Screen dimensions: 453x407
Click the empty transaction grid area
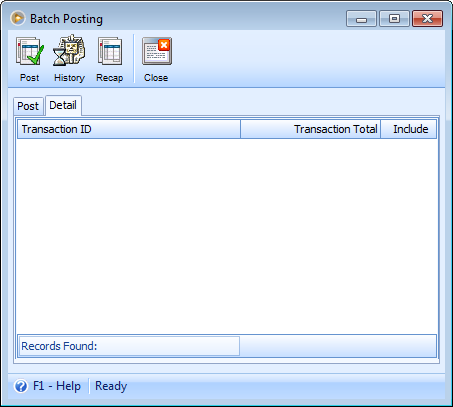click(227, 236)
